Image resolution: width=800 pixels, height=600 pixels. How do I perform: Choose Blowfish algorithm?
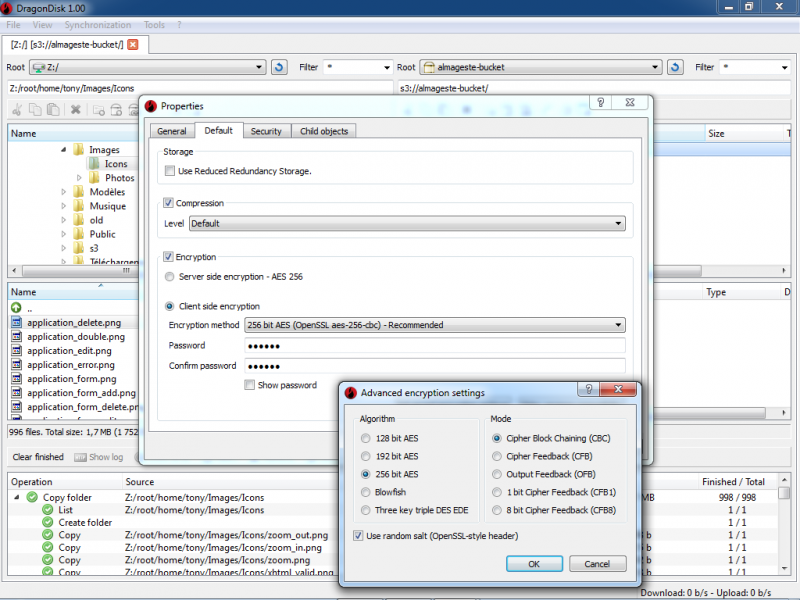pyautogui.click(x=365, y=492)
